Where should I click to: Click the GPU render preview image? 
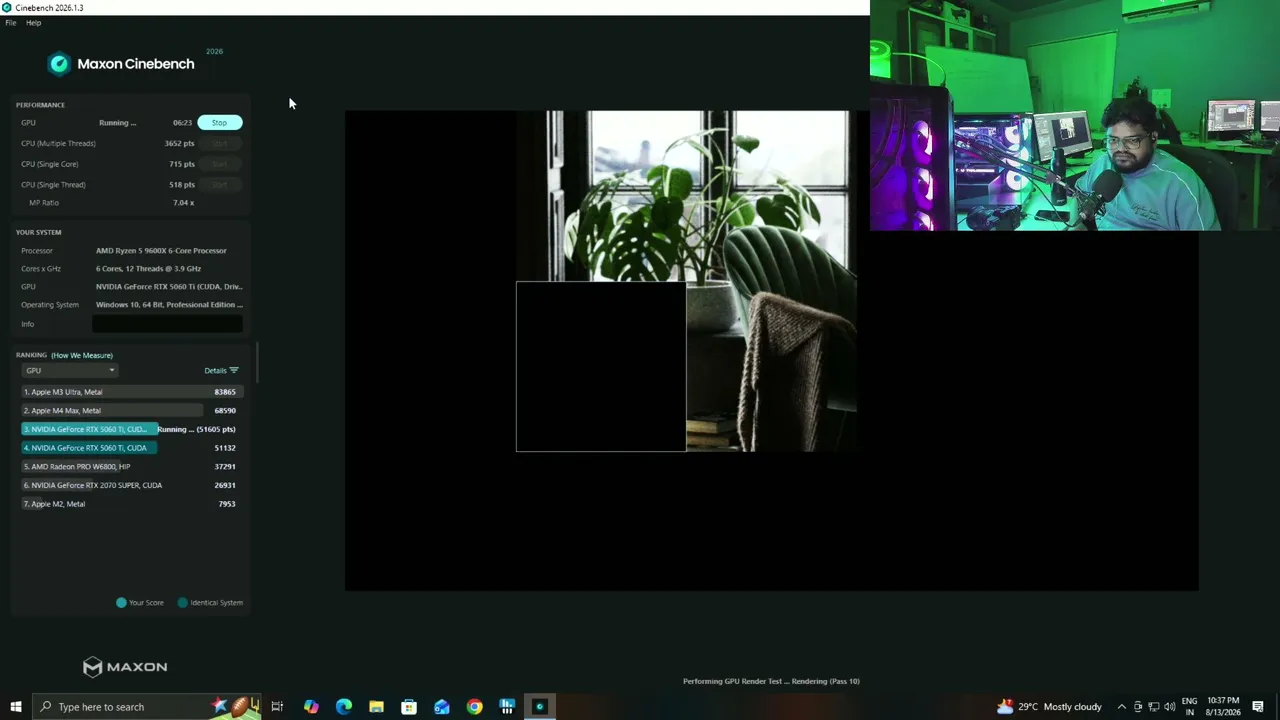(x=771, y=350)
